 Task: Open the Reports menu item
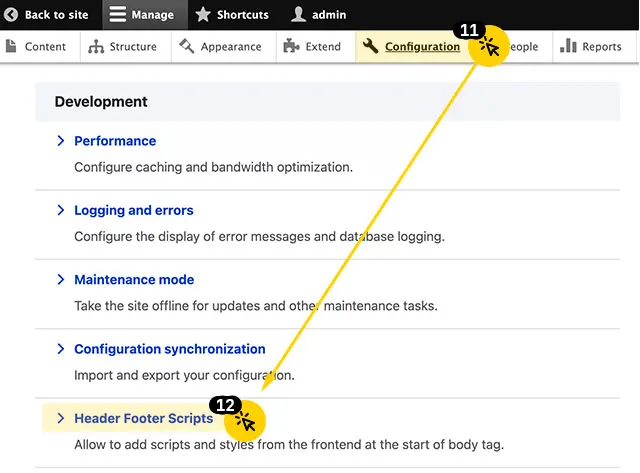601,46
